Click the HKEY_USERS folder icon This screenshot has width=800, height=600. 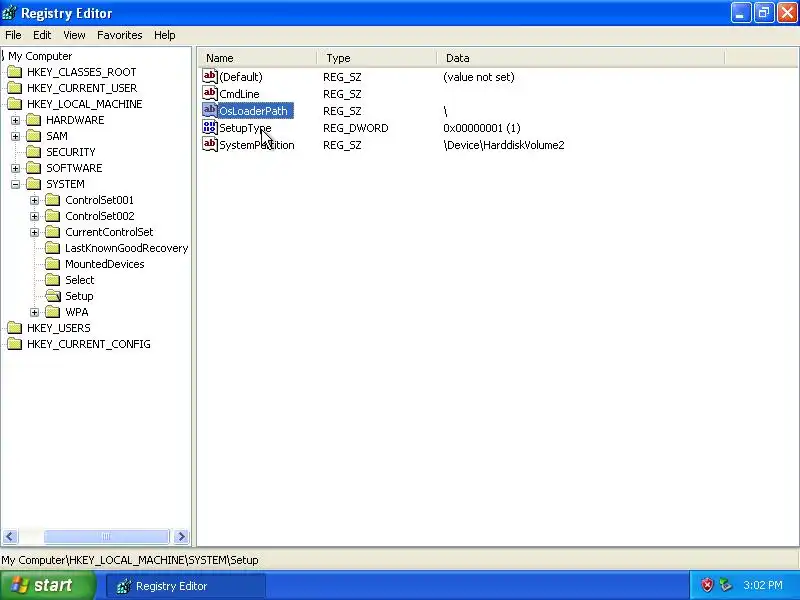tap(15, 328)
